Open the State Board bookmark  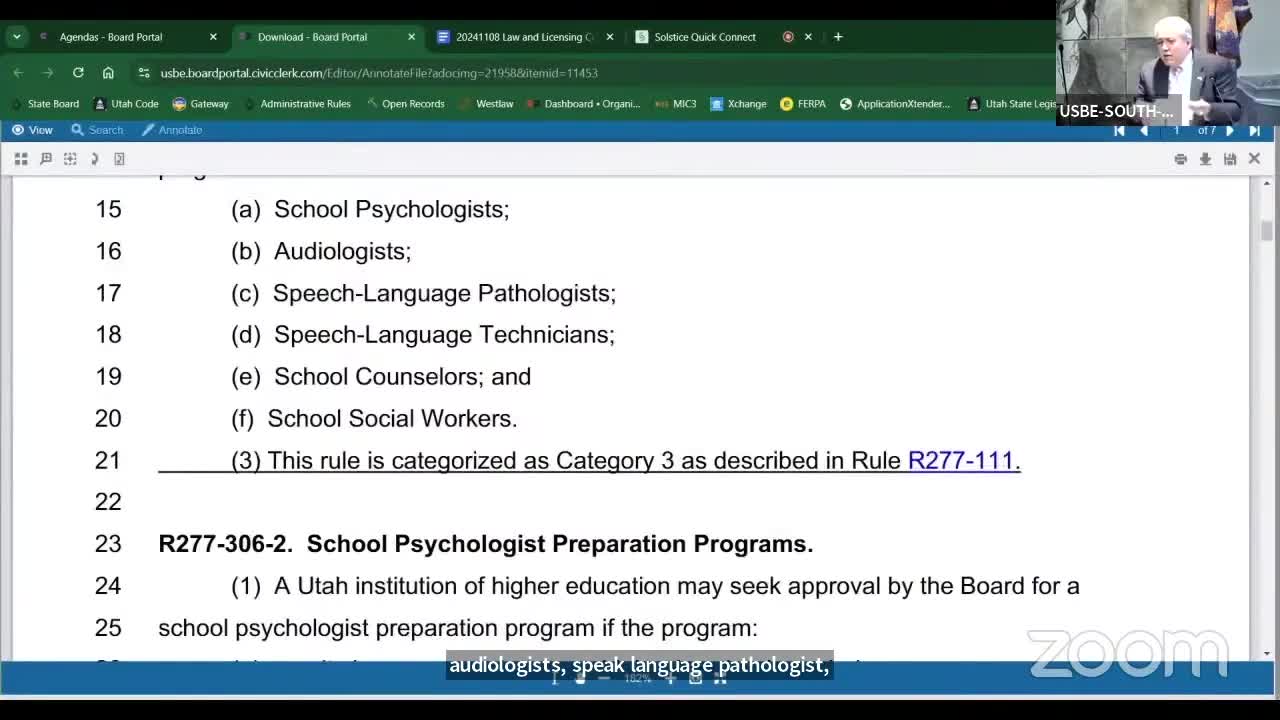click(x=44, y=104)
